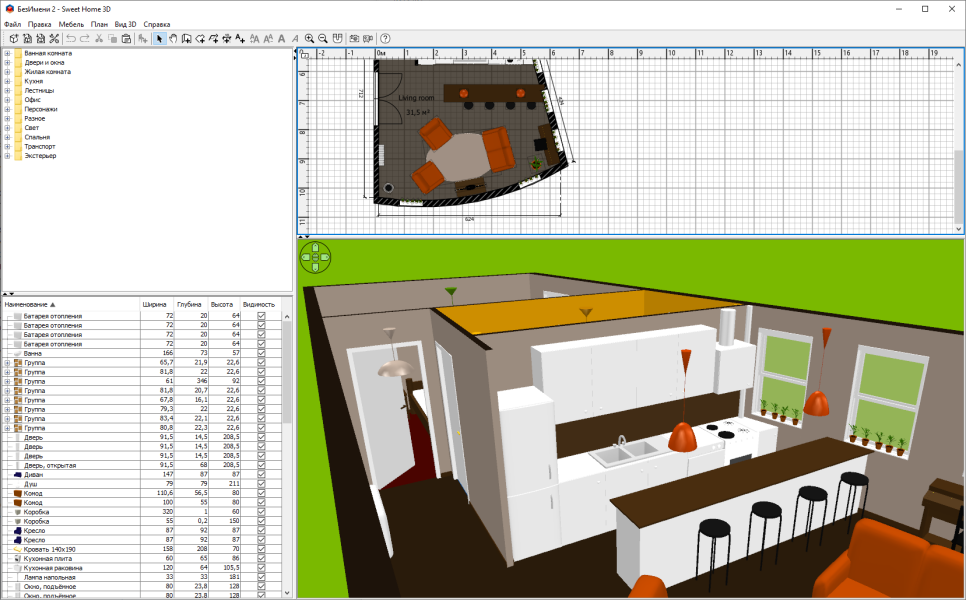This screenshot has height=600, width=966.
Task: Sort furniture list by Высота column
Action: pos(222,304)
